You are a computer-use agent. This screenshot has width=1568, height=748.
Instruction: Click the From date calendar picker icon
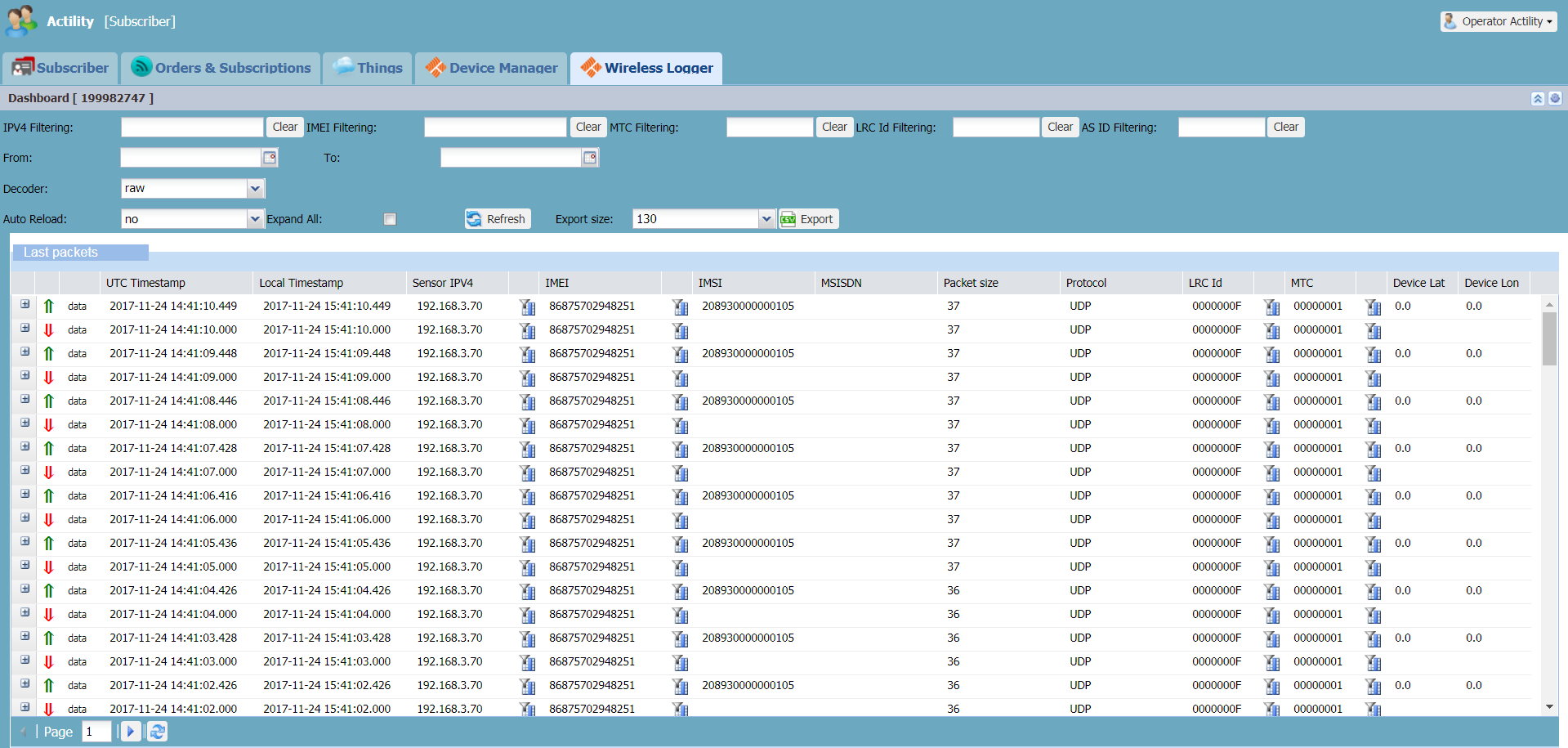[x=270, y=158]
